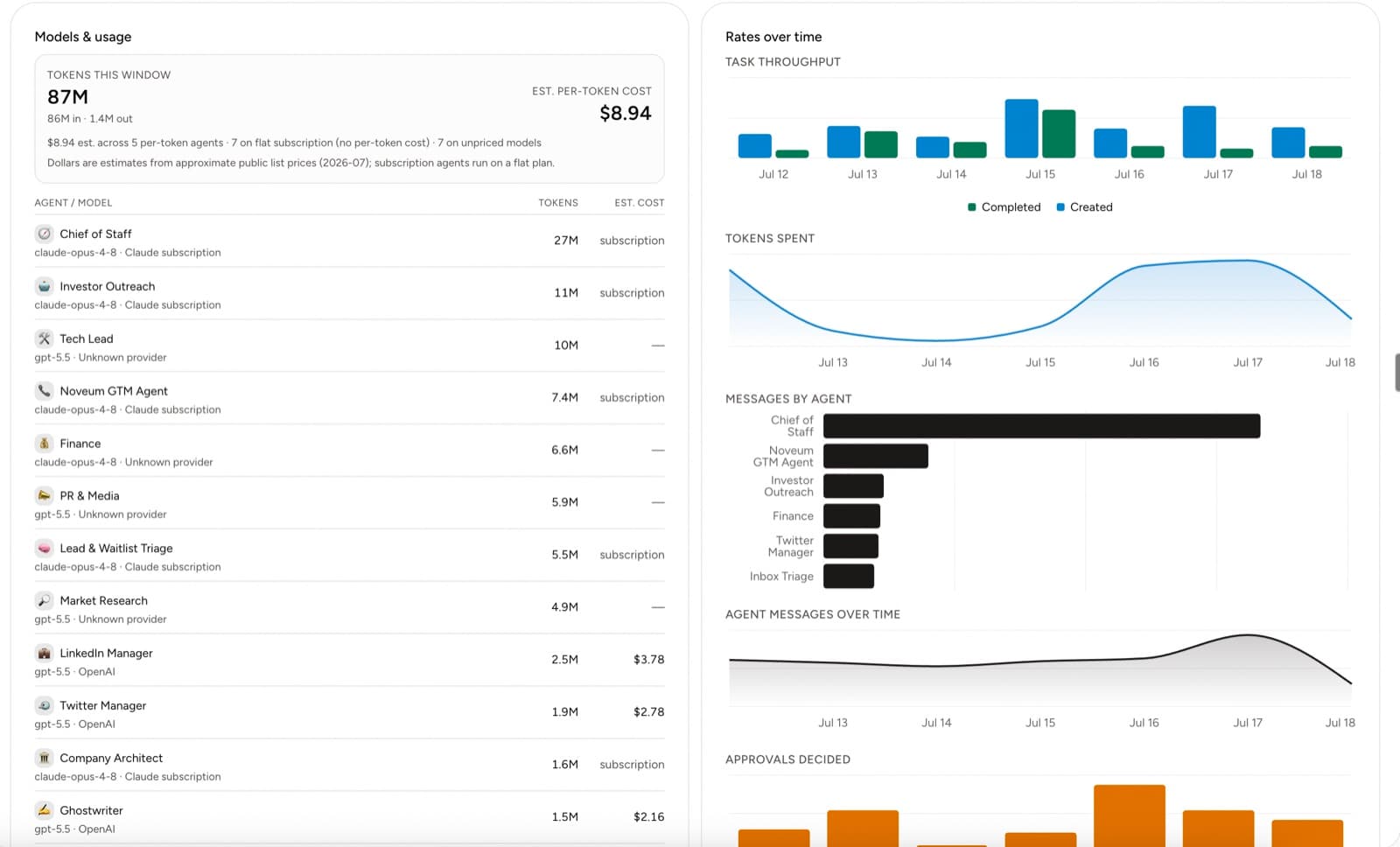Select the Lead & Waitlist Triage name
This screenshot has height=847, width=1400.
coord(116,548)
